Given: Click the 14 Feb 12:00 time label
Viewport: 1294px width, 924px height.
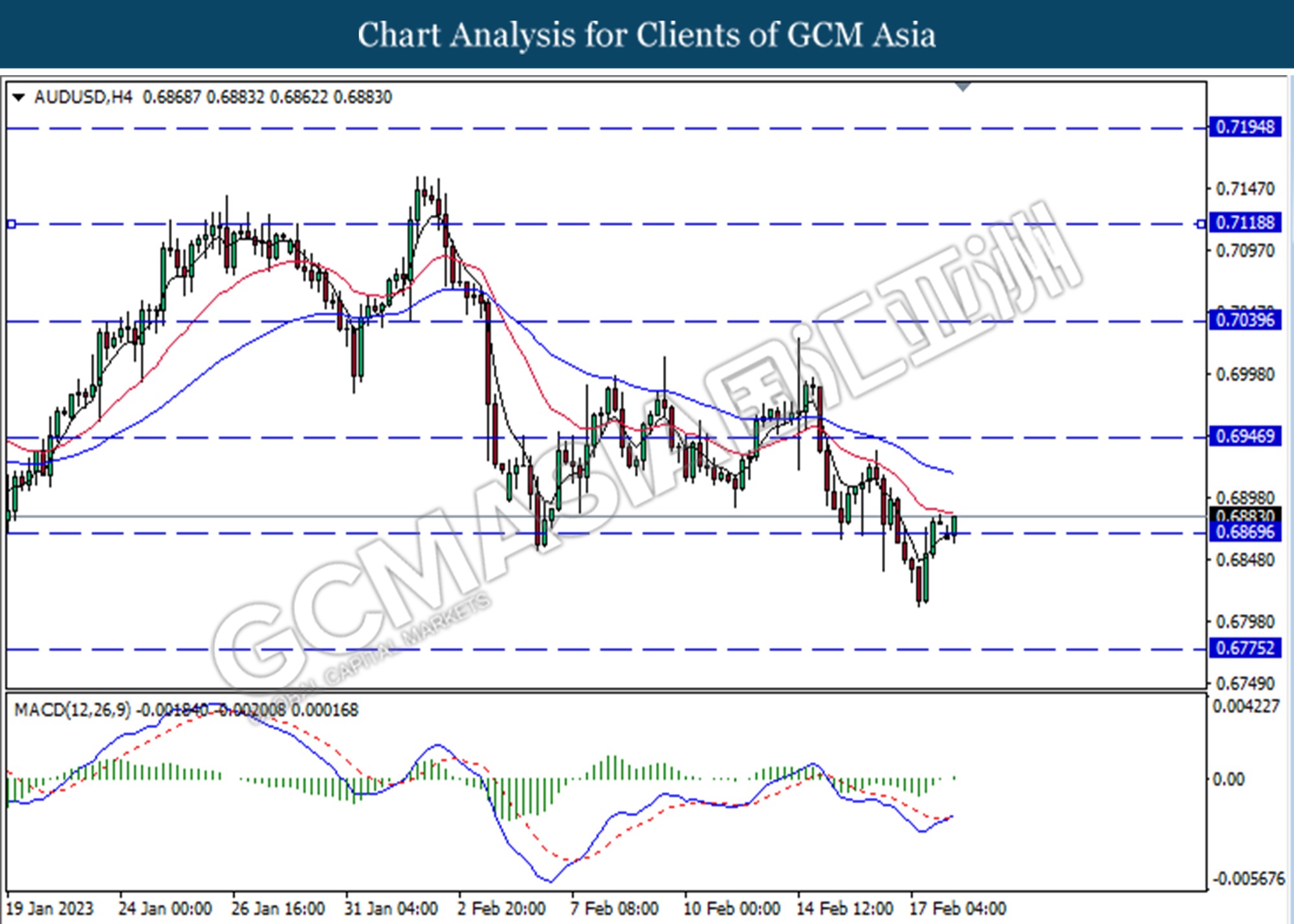Looking at the screenshot, I should (844, 908).
